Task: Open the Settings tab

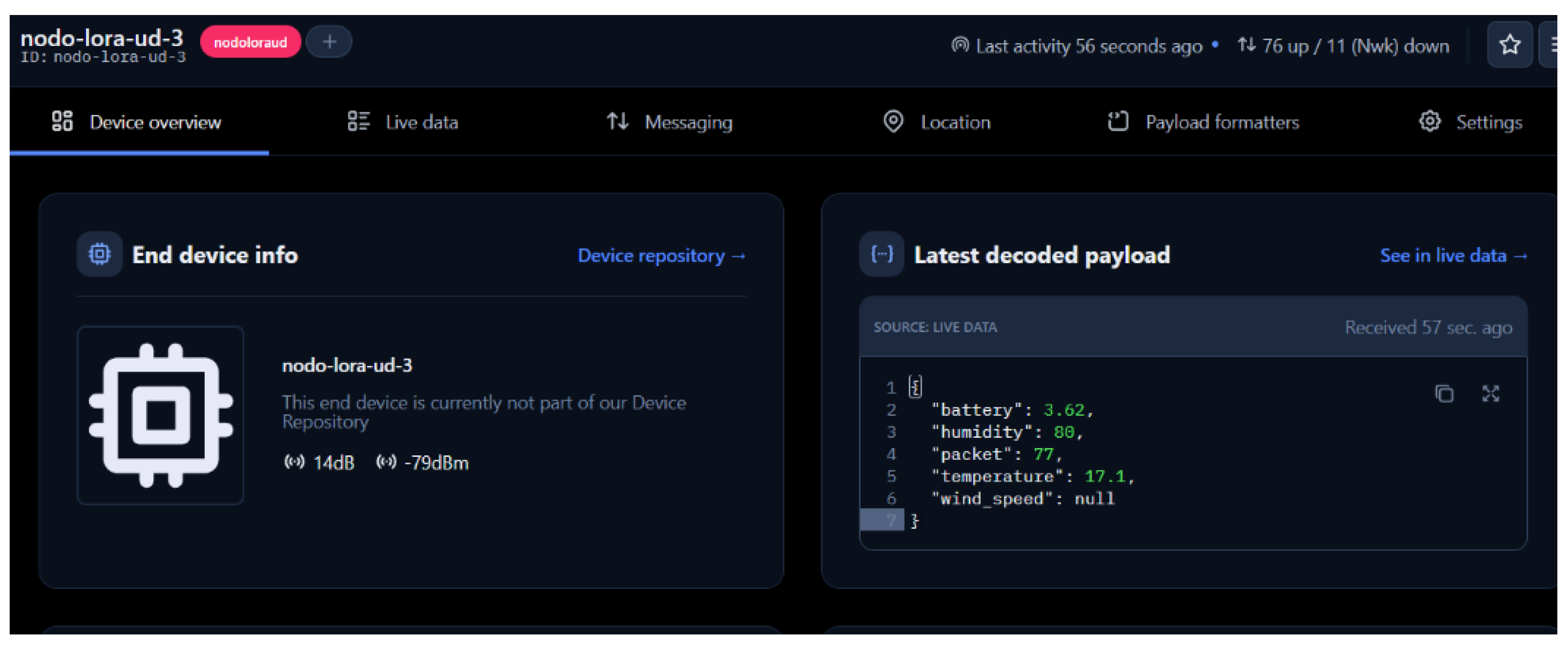Action: click(1470, 122)
